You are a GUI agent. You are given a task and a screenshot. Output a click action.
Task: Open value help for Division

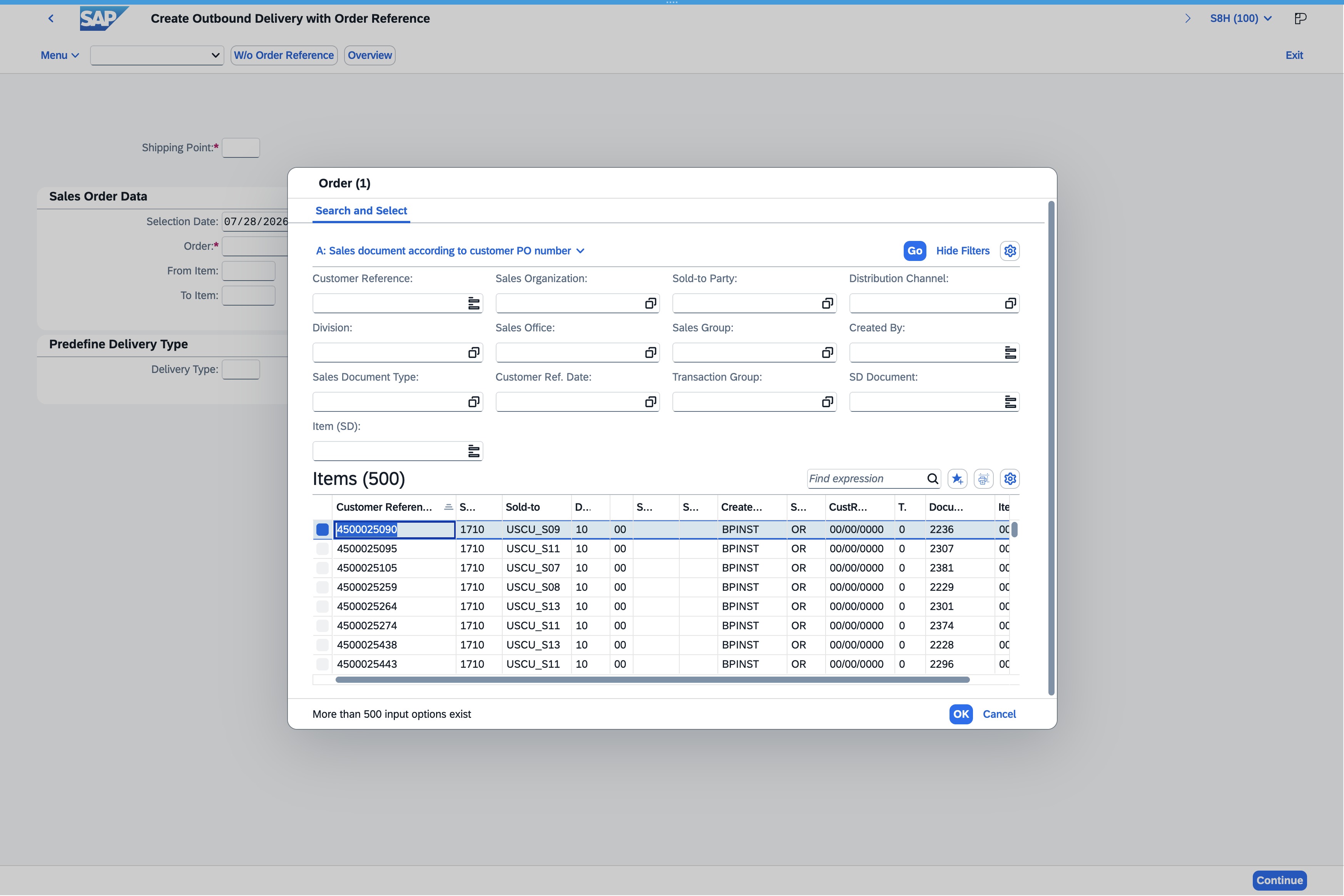click(474, 353)
